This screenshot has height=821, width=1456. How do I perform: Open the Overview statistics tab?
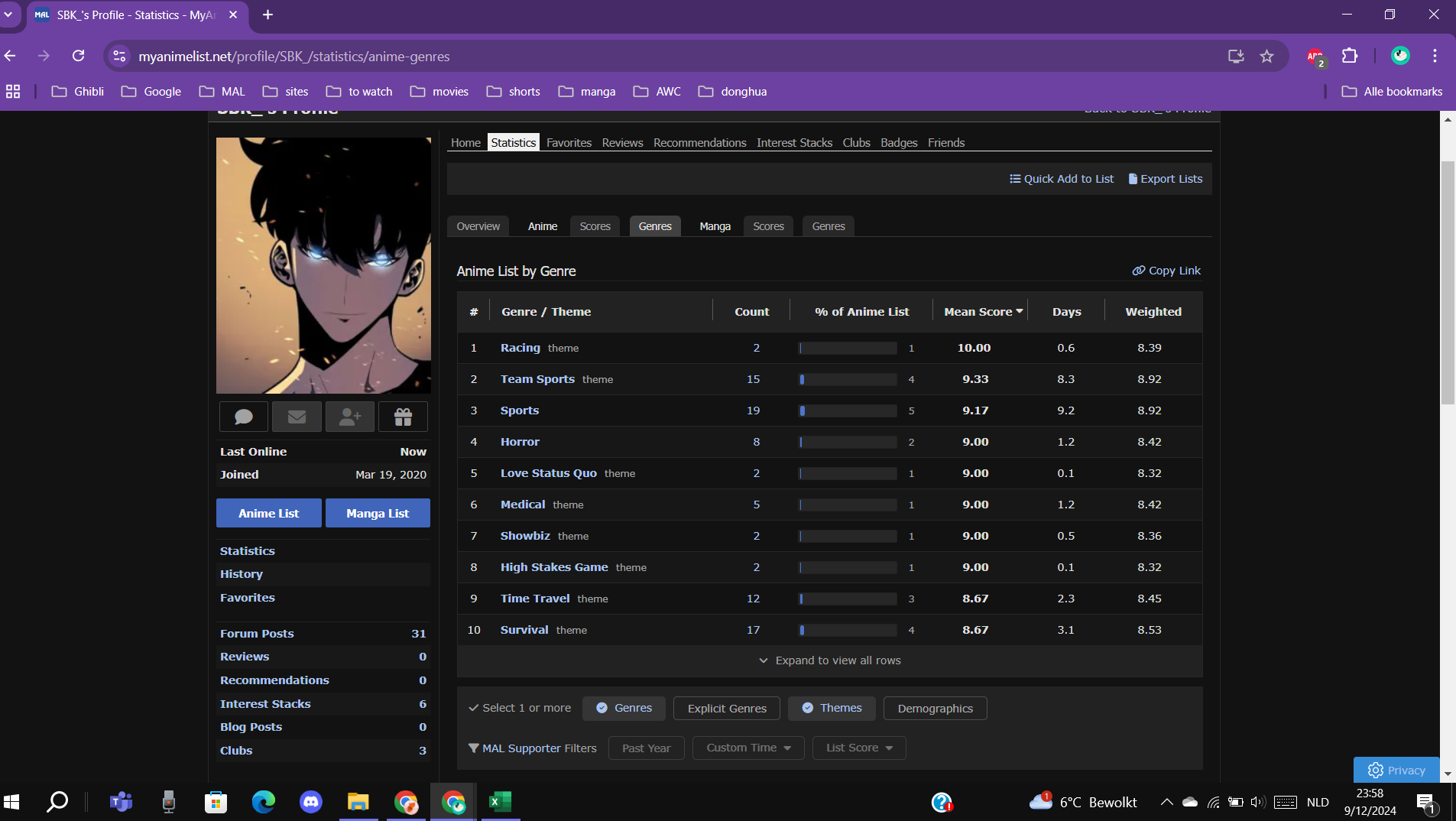[478, 226]
